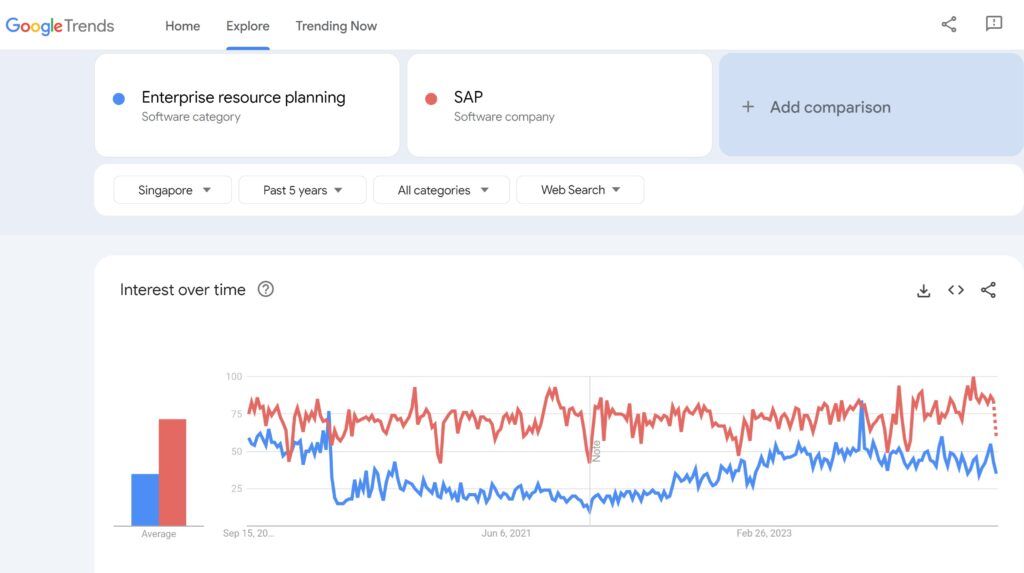Open the All categories dropdown
The height and width of the screenshot is (573, 1024).
click(442, 190)
